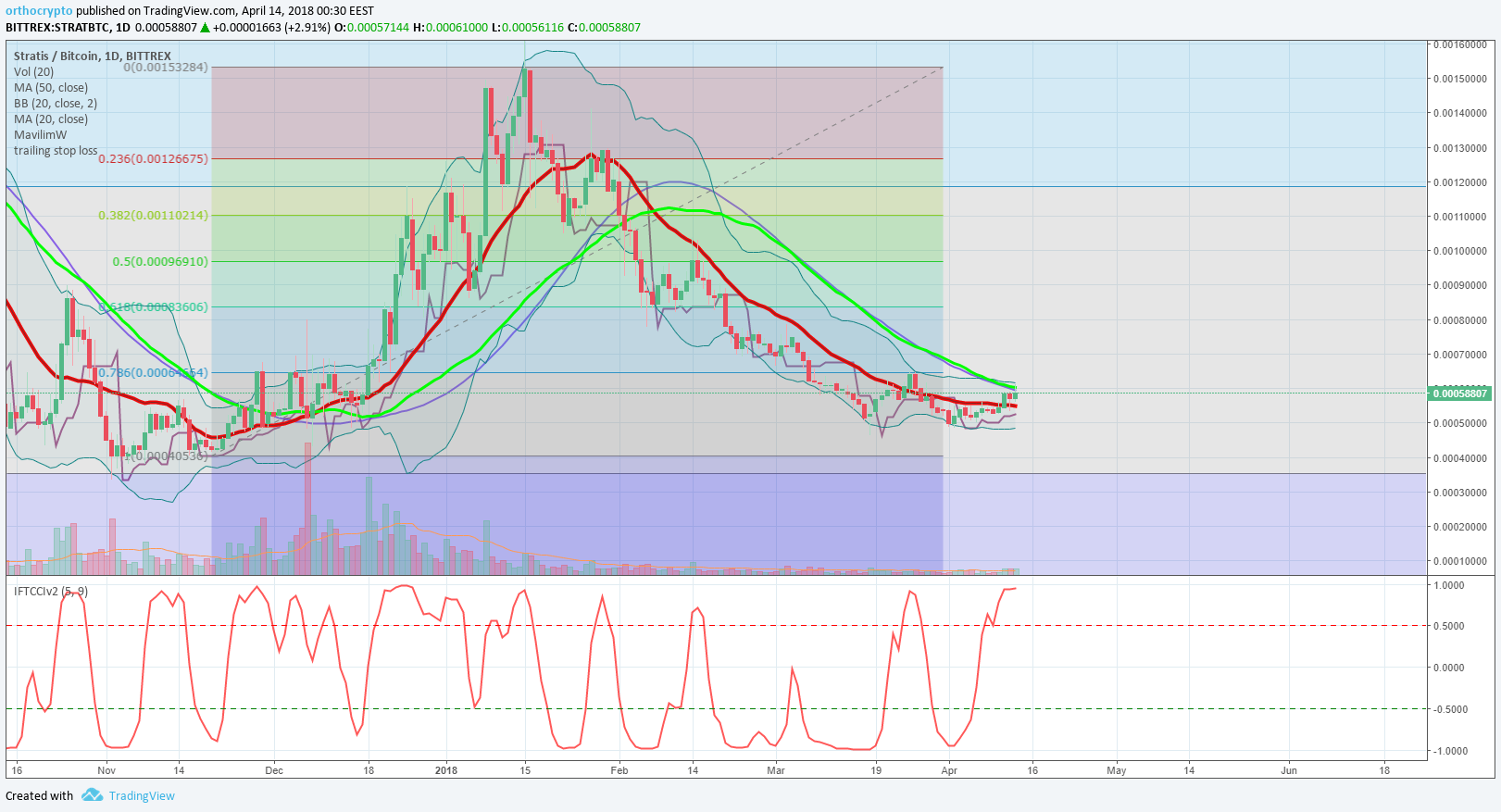
Task: Click the BITTREX:STRATBTC, 1D ticker text
Action: pos(68,28)
